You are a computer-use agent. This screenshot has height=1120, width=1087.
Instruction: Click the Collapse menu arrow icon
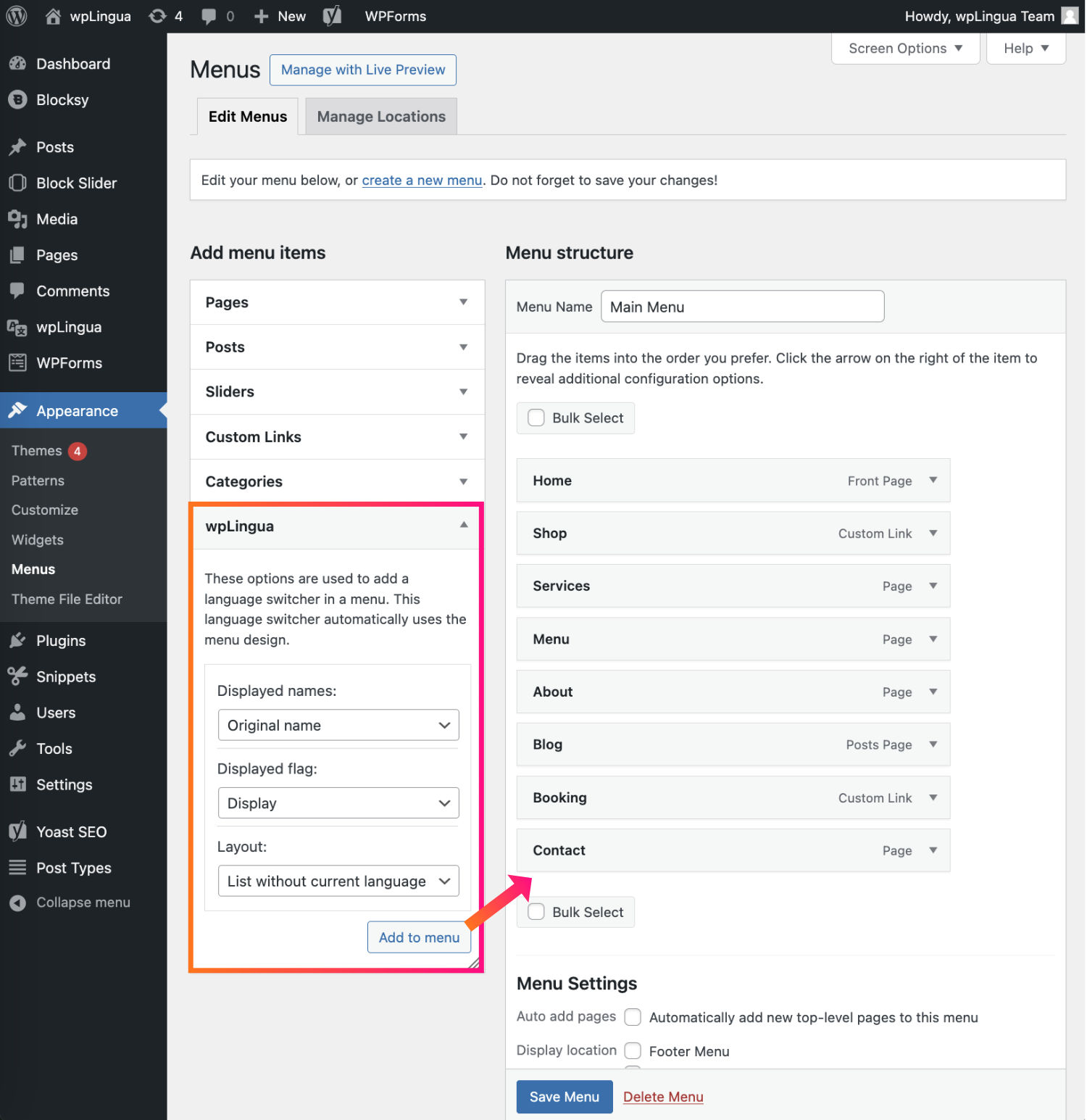coord(17,903)
